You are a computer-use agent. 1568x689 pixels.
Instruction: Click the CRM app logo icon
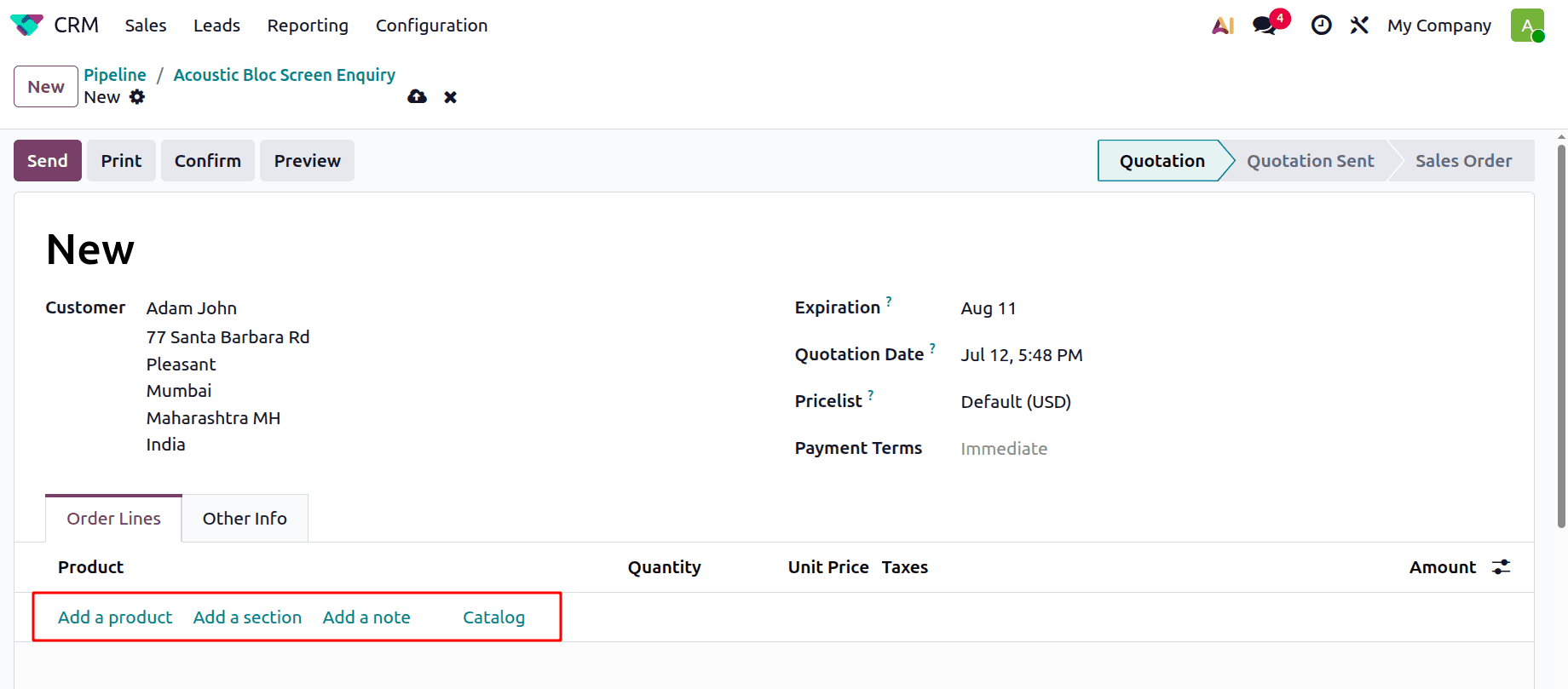click(x=26, y=26)
